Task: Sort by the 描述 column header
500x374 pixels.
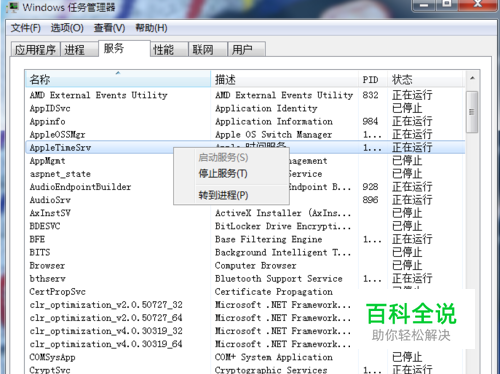Action: coord(285,79)
